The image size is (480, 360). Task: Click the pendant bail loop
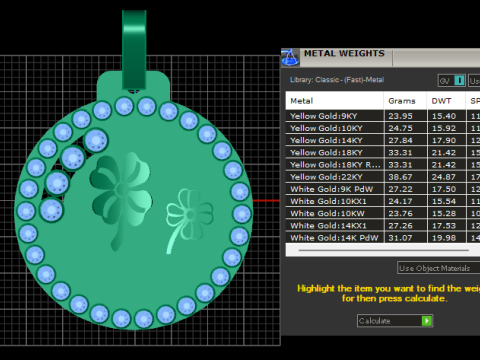click(x=134, y=50)
